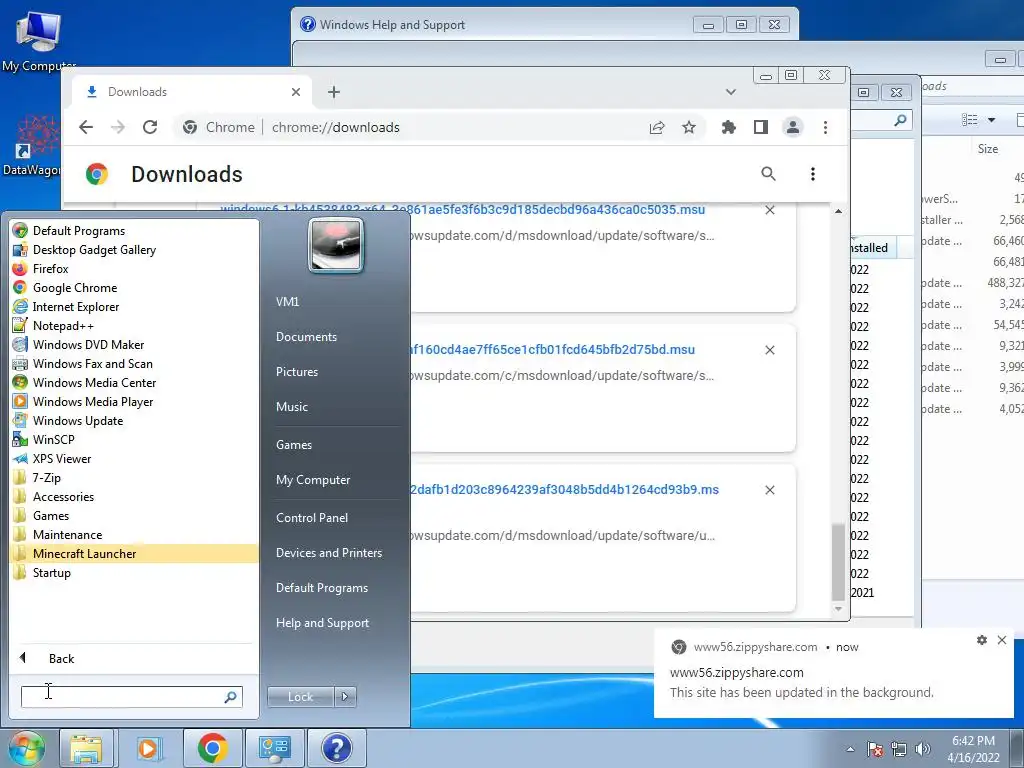The width and height of the screenshot is (1024, 768).
Task: Open Games in the Start menu right pane
Action: point(294,445)
